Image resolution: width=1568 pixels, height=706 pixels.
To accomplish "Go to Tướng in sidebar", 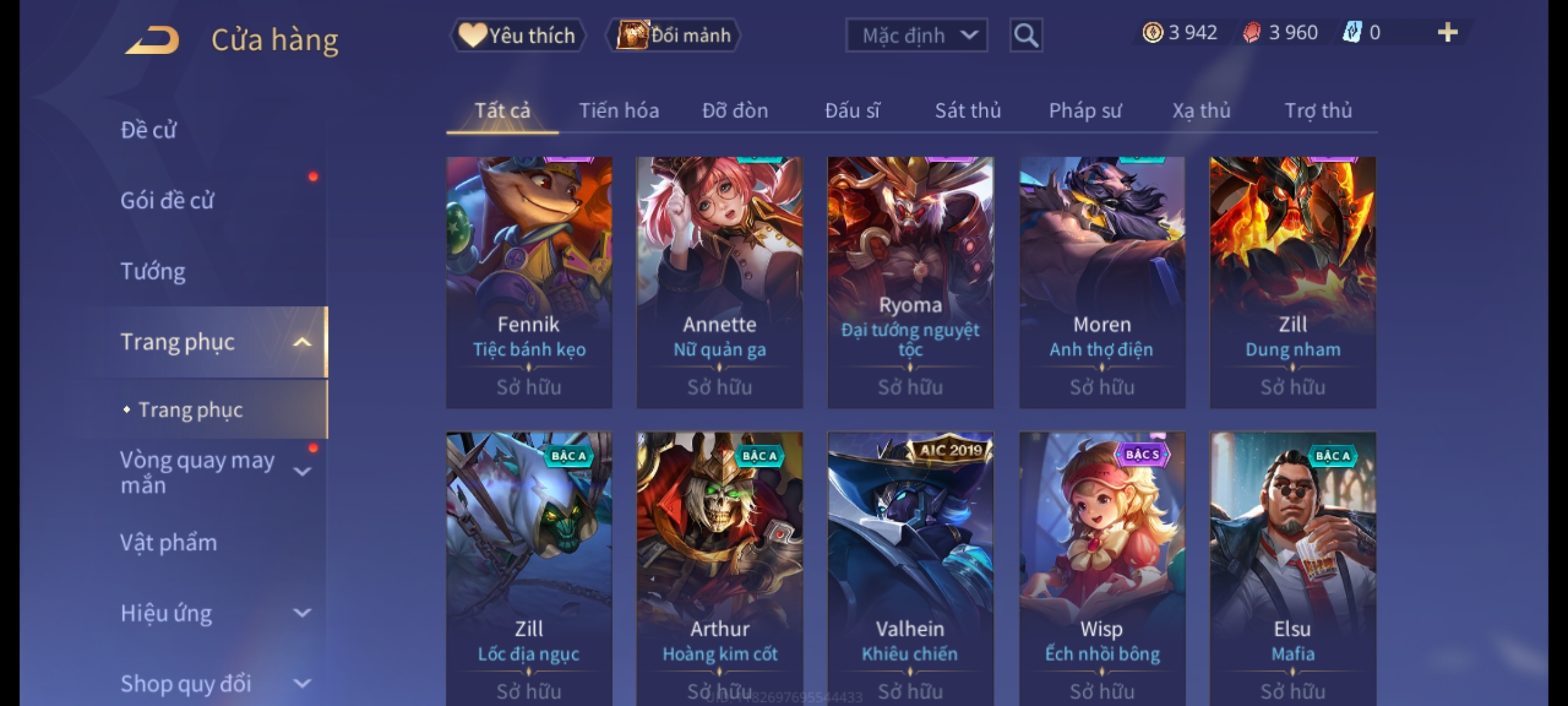I will coord(153,271).
